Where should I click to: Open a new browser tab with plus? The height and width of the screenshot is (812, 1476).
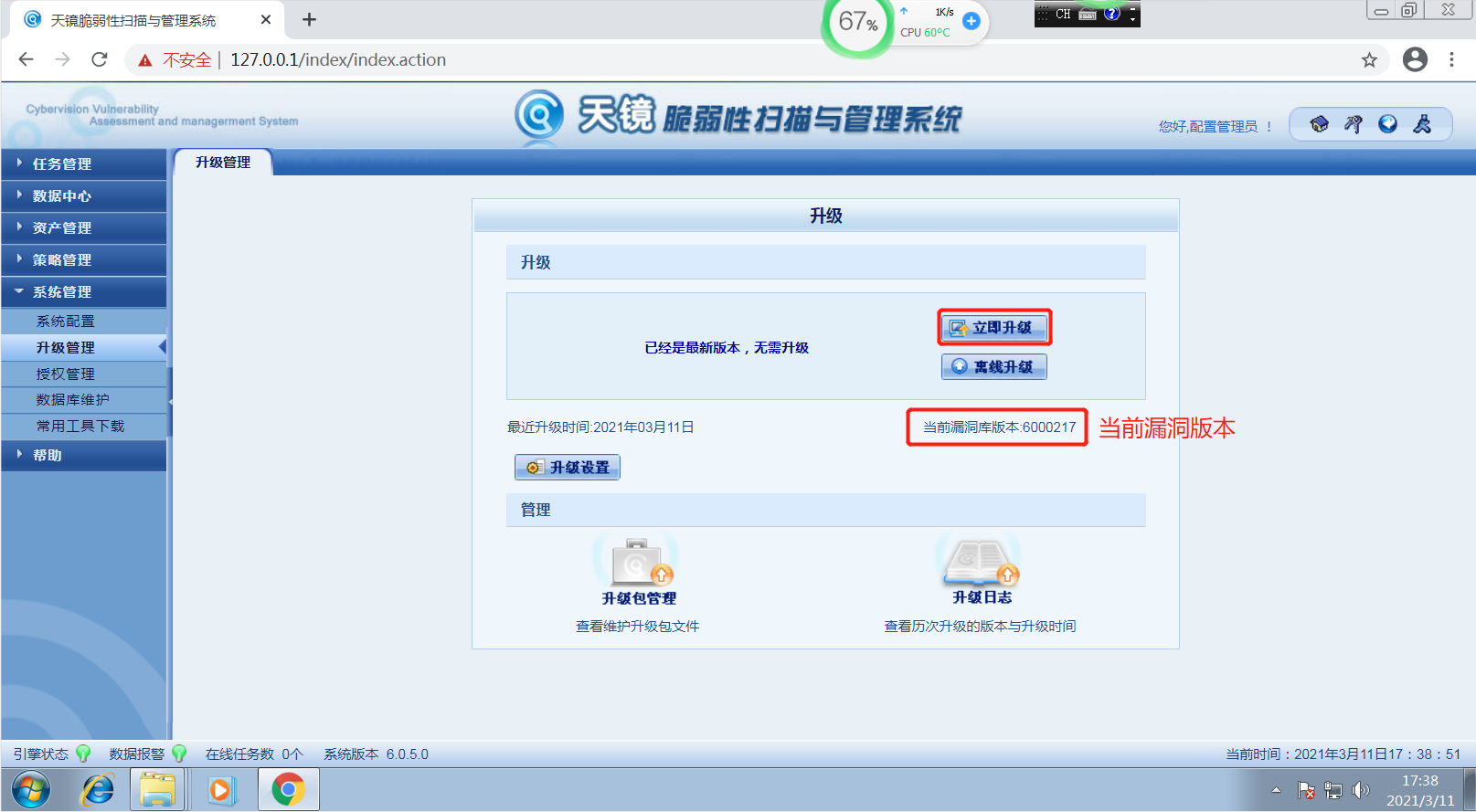coord(309,19)
